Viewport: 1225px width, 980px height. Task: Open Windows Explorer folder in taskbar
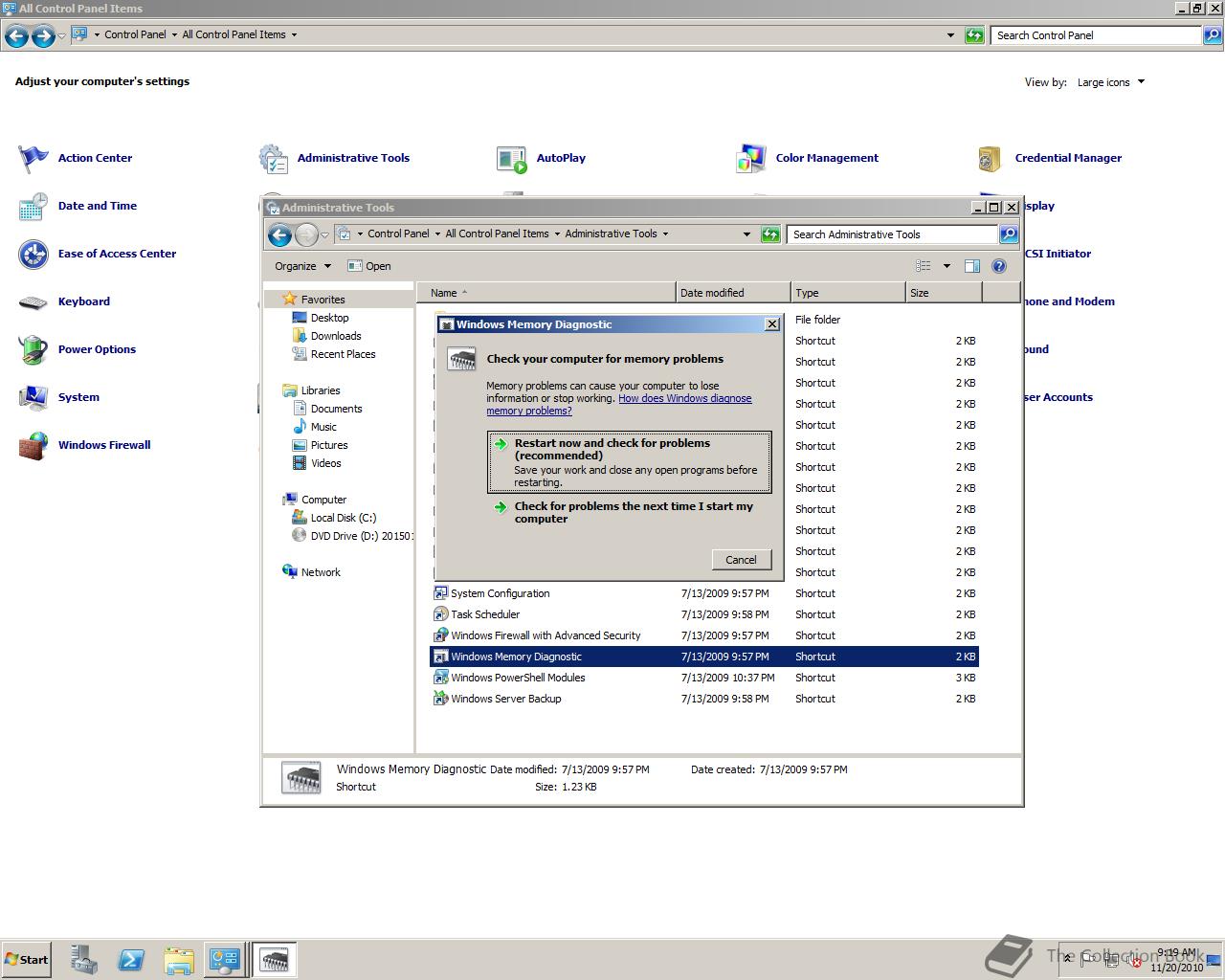(178, 960)
